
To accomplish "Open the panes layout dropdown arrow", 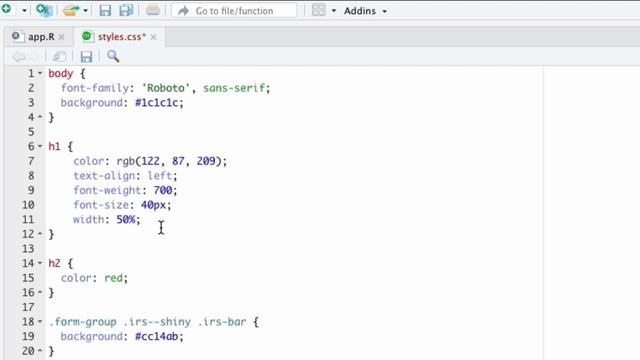I will (333, 11).
